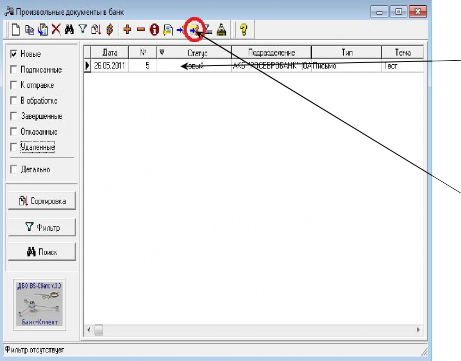
Task: Open the Фильтр button in the side panel
Action: (x=42, y=227)
